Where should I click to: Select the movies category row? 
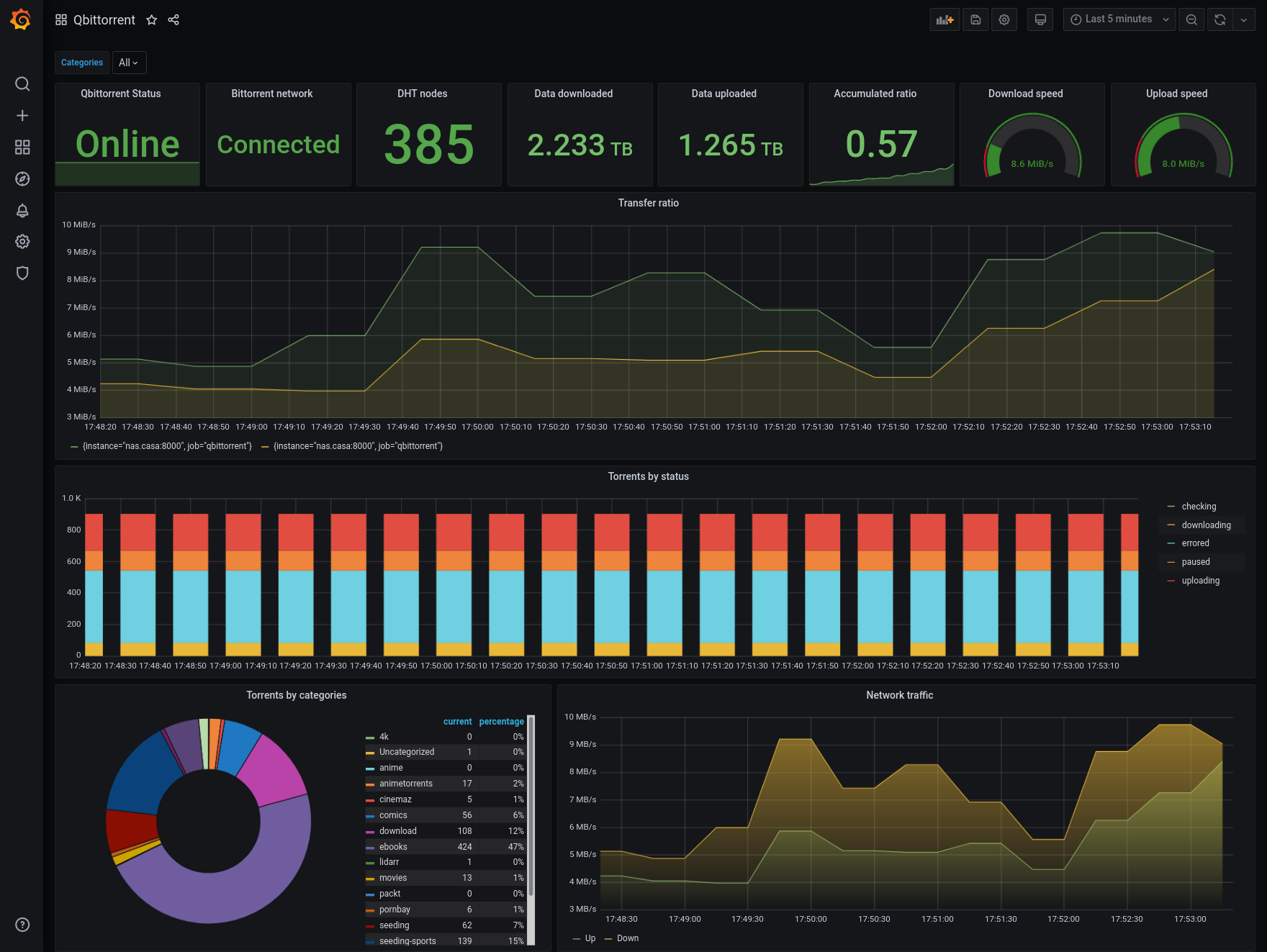[445, 878]
